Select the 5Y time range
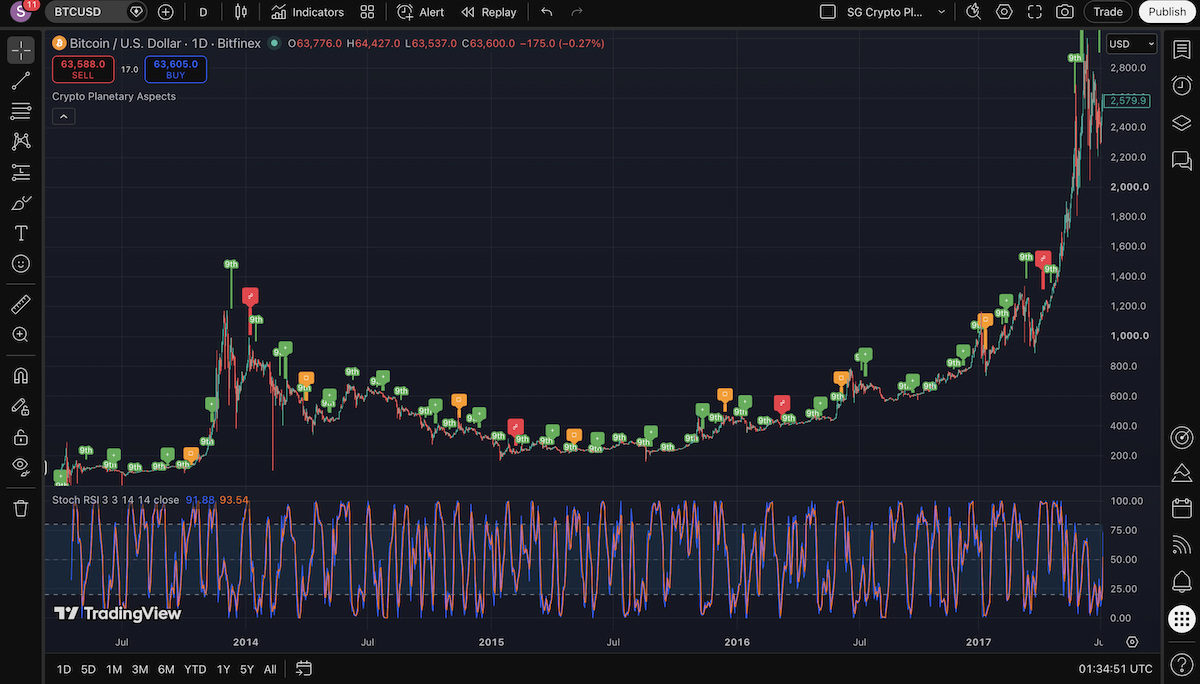This screenshot has height=684, width=1200. 247,669
